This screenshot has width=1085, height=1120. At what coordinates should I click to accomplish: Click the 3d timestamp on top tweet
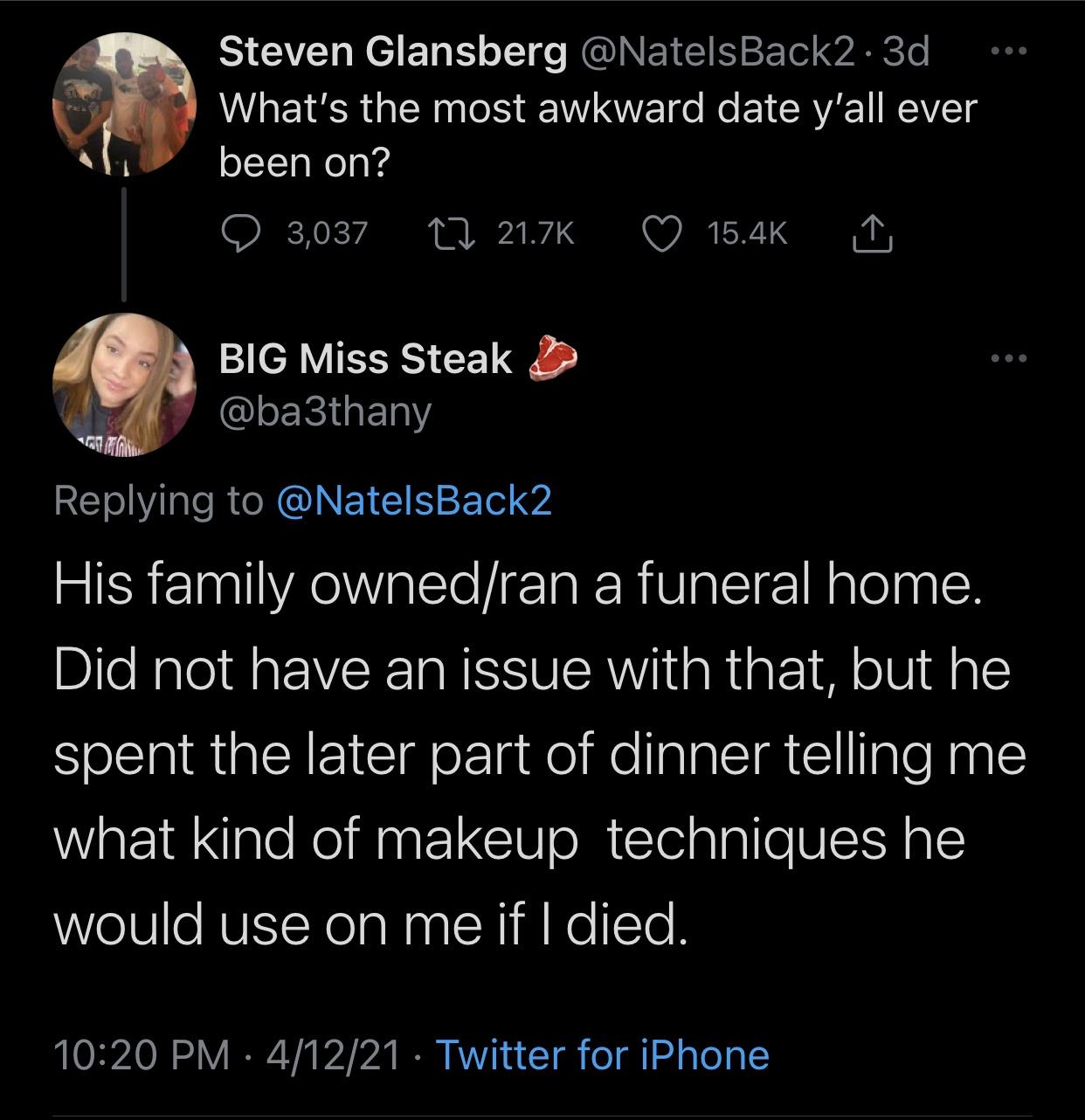(x=906, y=52)
